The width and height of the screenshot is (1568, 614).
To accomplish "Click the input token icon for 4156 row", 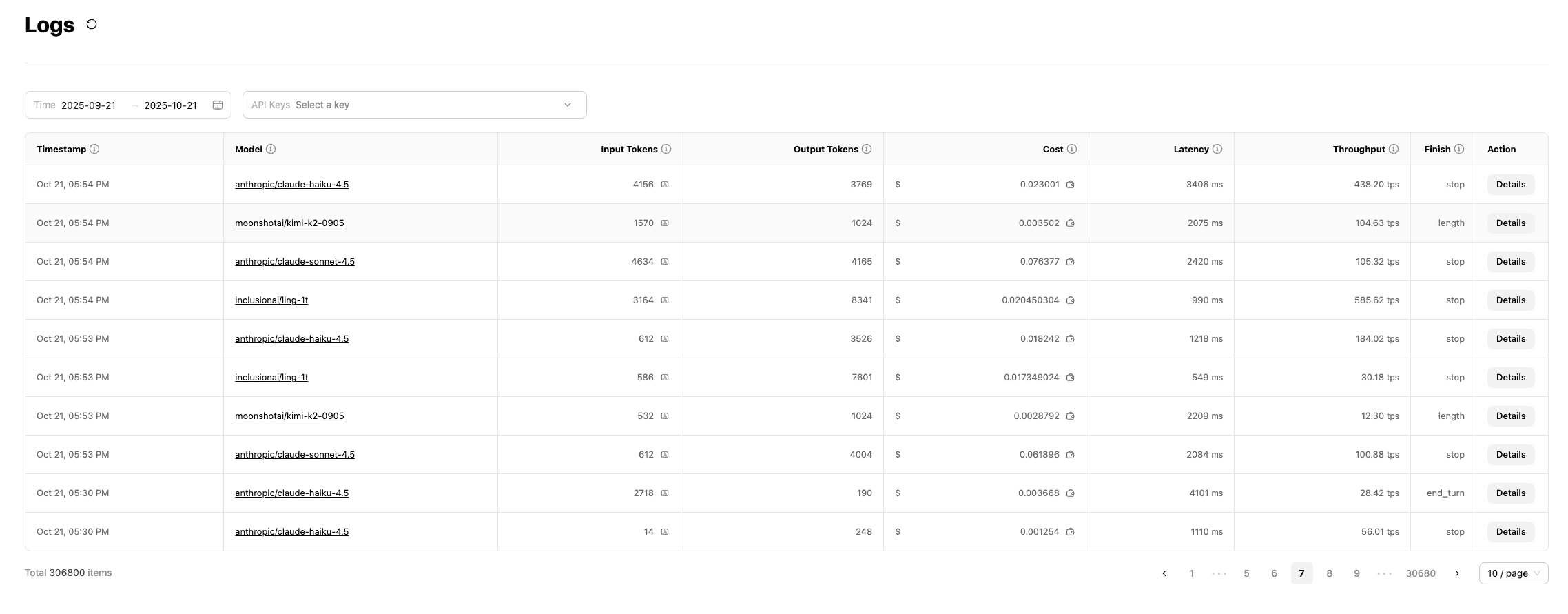I will [x=665, y=185].
